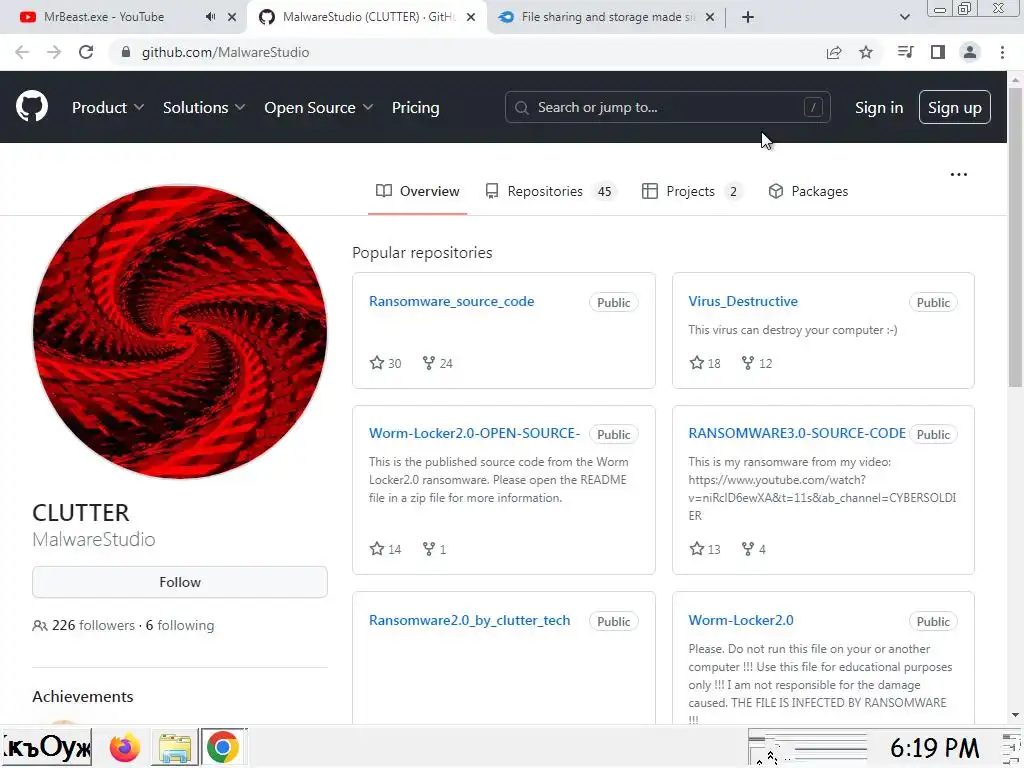Image resolution: width=1024 pixels, height=768 pixels.
Task: Click the browser forward arrow
Action: [54, 52]
